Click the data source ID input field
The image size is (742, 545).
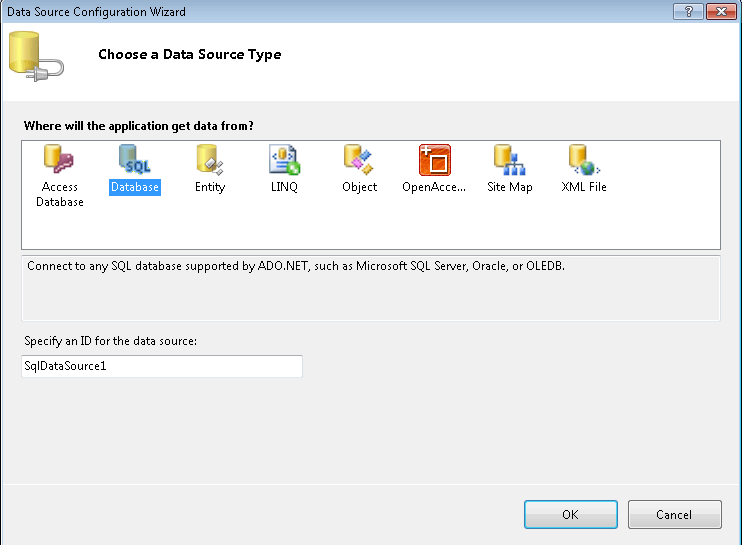[162, 366]
